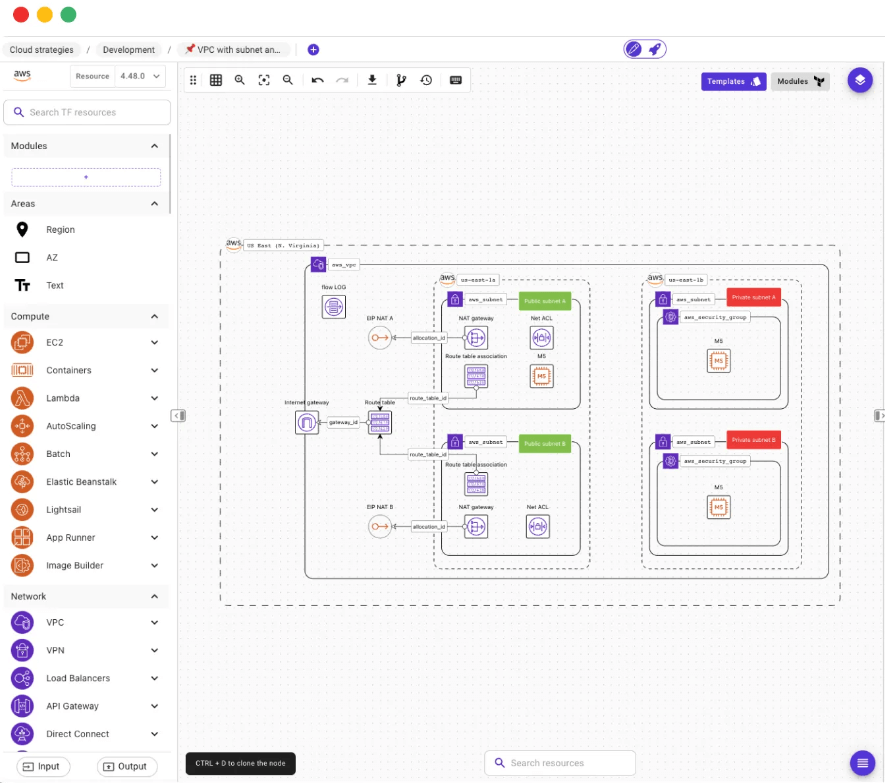This screenshot has width=885, height=783.
Task: Expand the right side panel handle
Action: [x=879, y=415]
